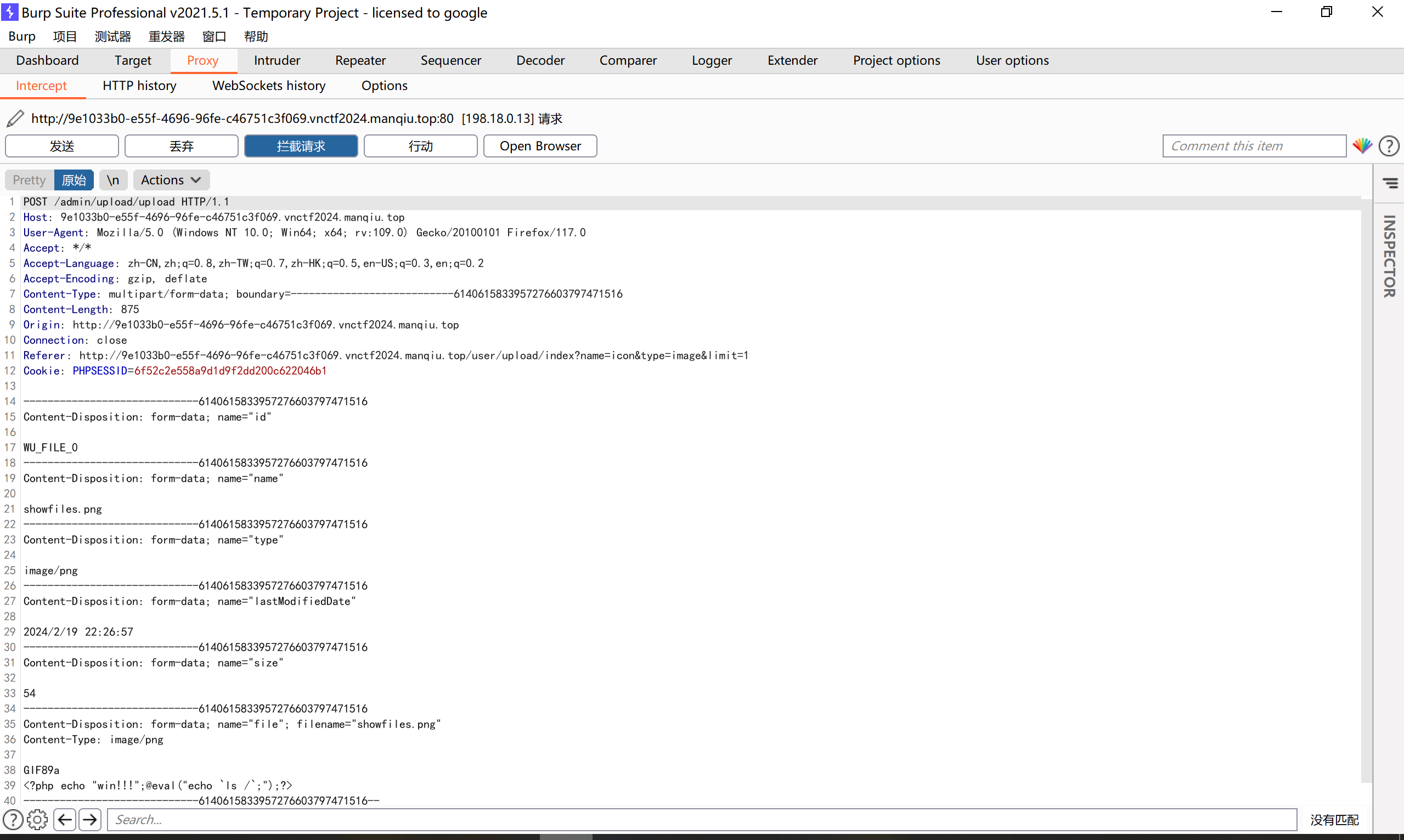Switch to the Comparer tab
This screenshot has width=1404, height=840.
pyautogui.click(x=628, y=60)
